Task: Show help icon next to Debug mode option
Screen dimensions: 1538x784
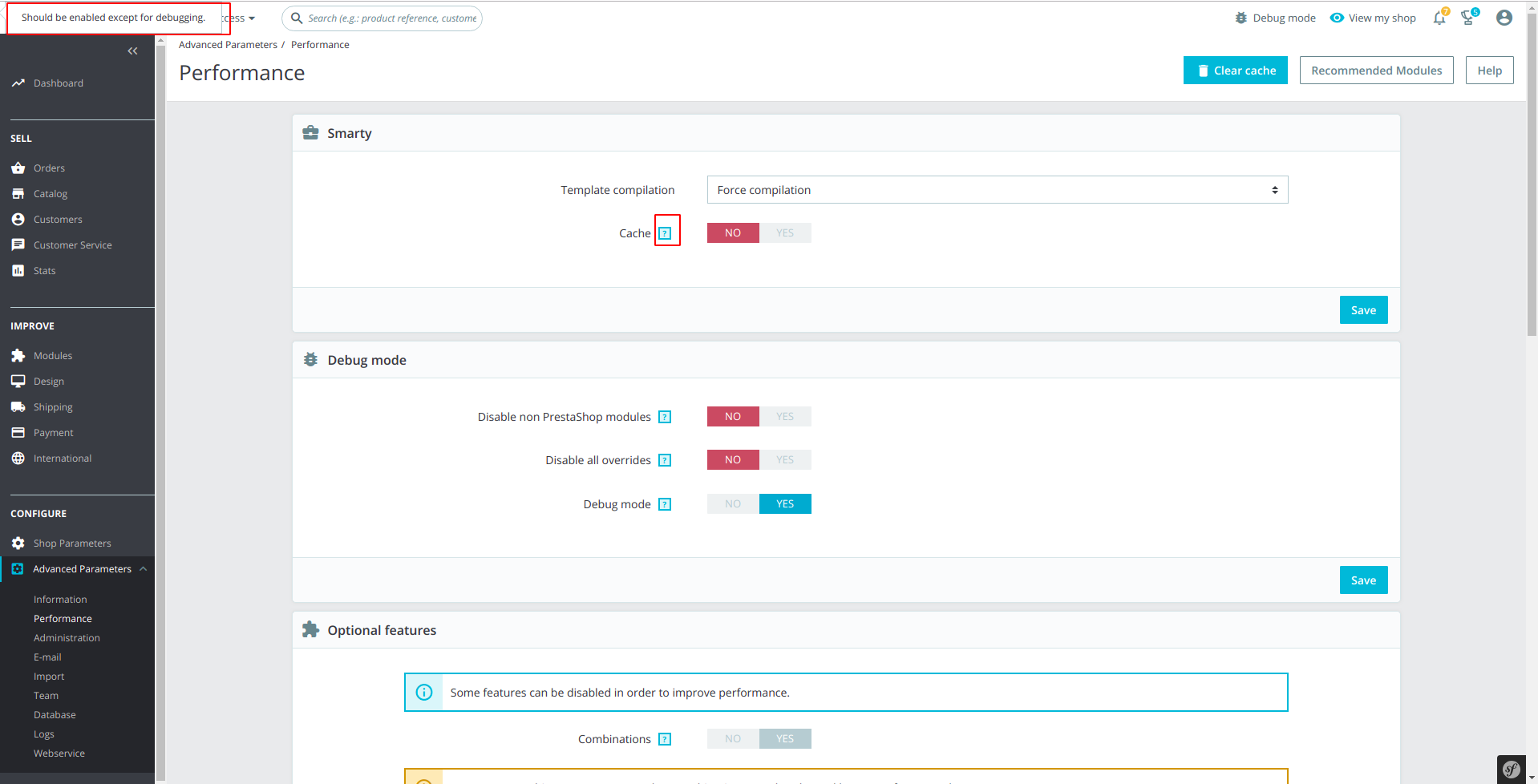Action: pos(665,504)
